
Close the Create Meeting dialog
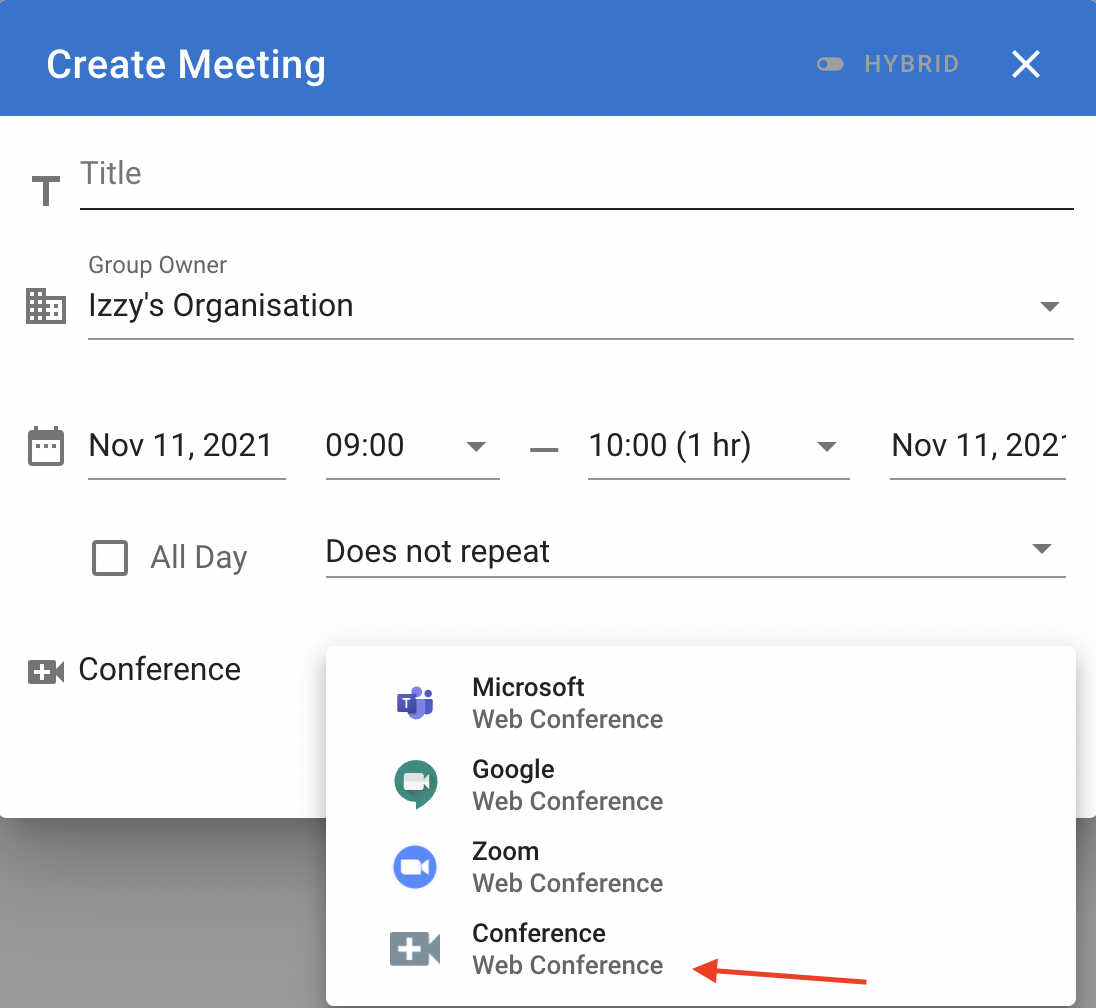[x=1025, y=64]
